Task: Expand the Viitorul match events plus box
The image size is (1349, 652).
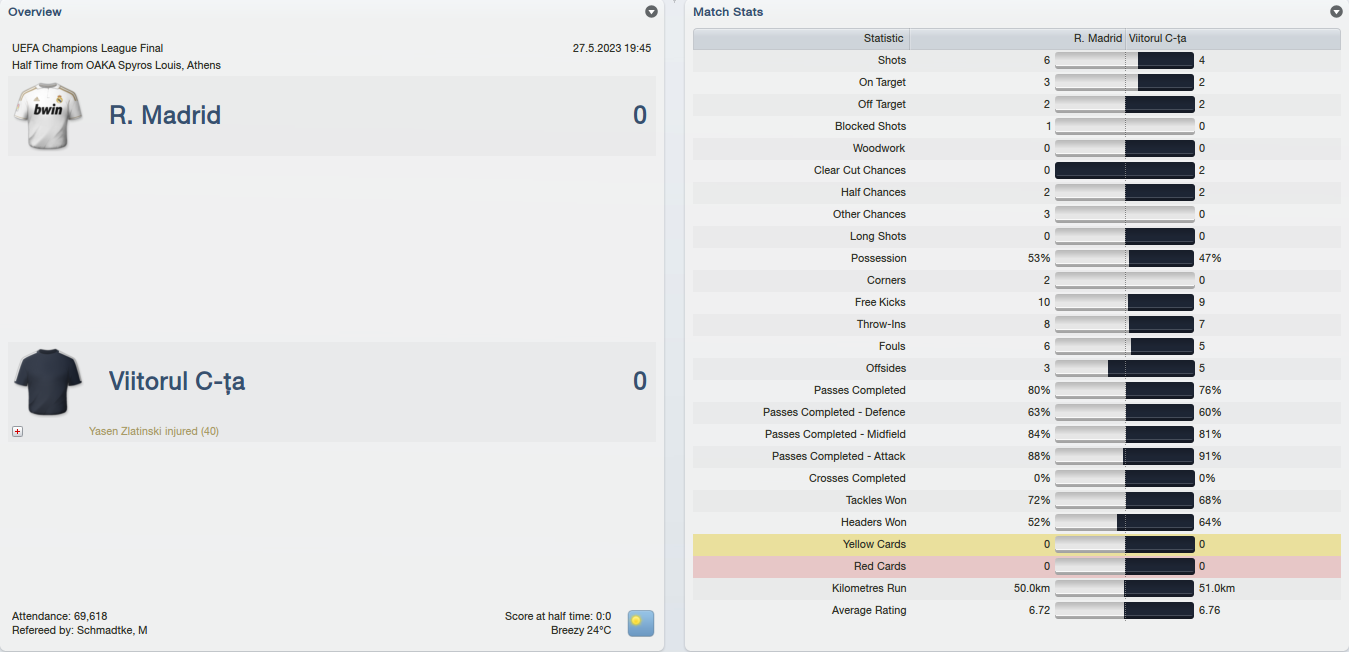Action: click(17, 432)
